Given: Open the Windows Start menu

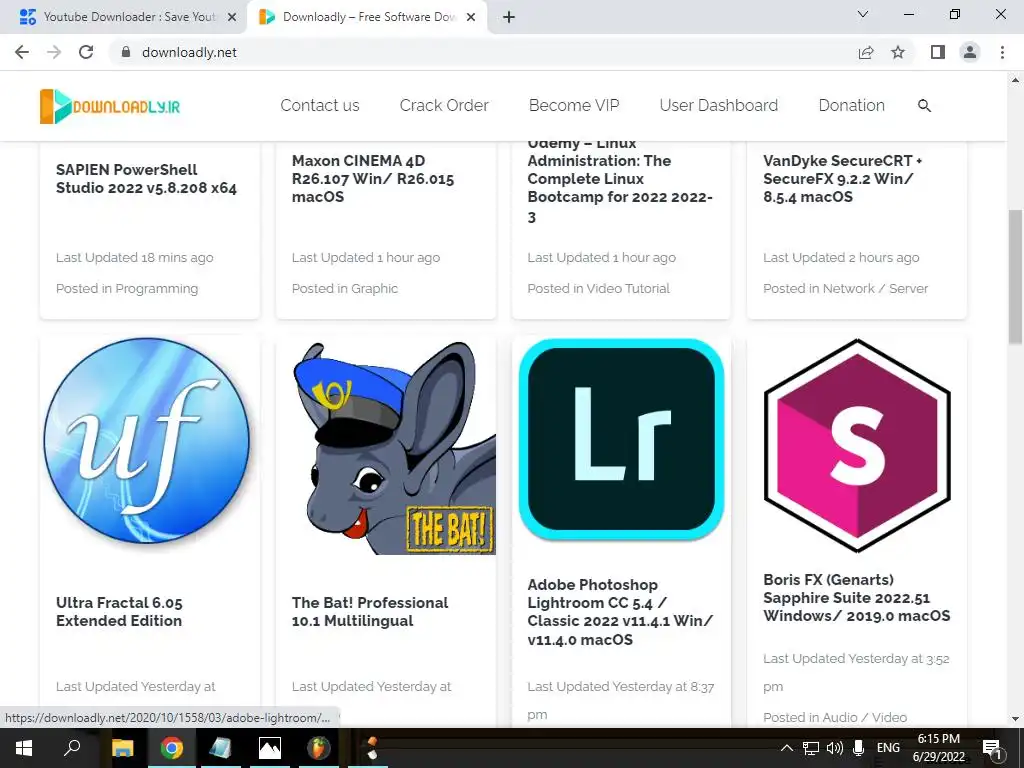Looking at the screenshot, I should pos(24,748).
